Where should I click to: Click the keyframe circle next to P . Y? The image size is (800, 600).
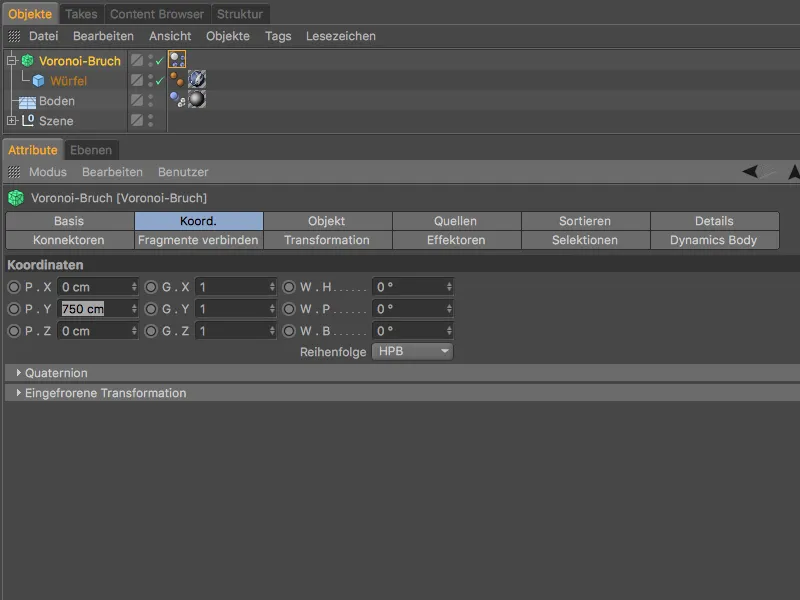click(x=14, y=309)
